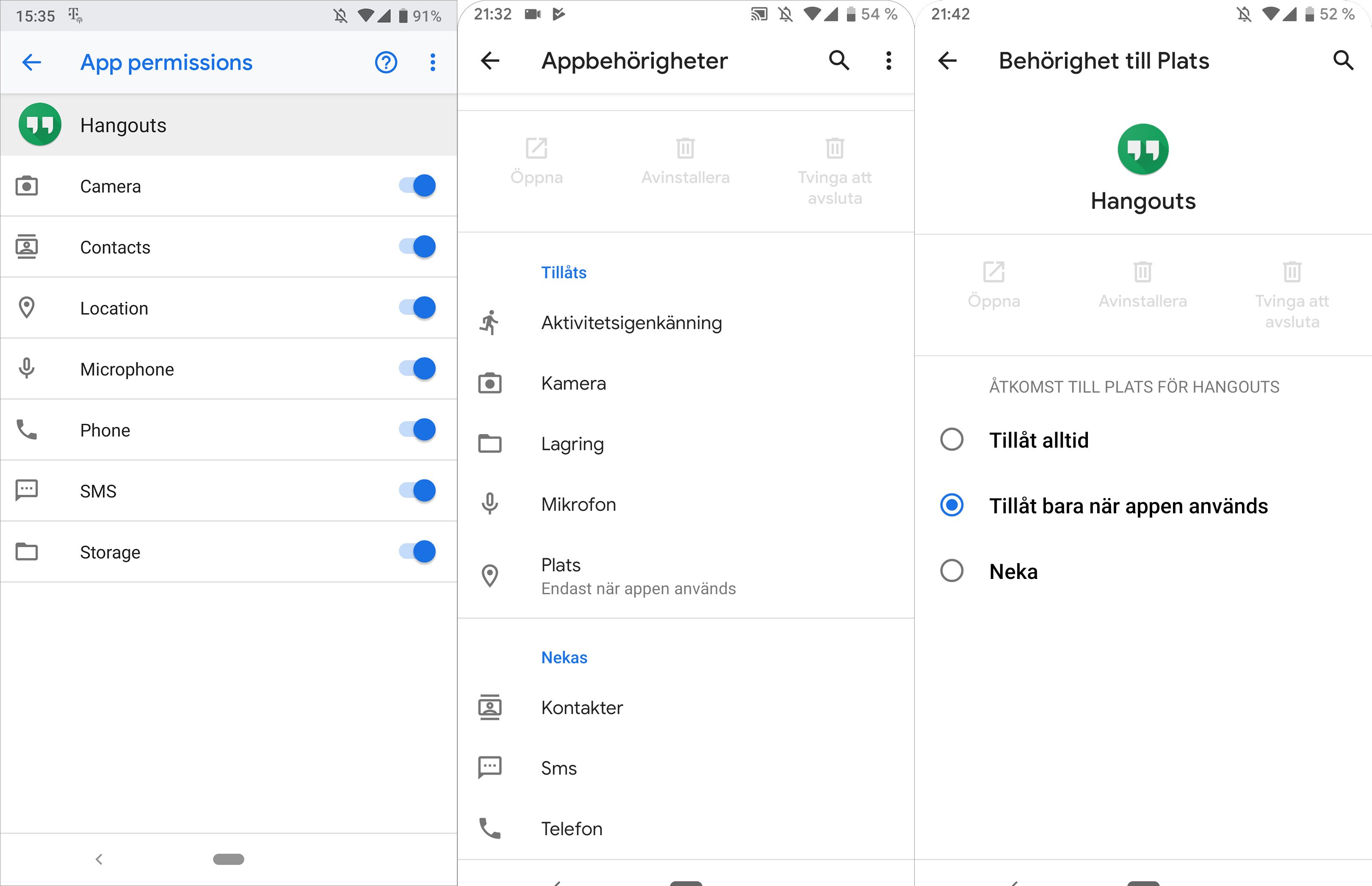Search in Behörighet till Plats screen
Viewport: 1372px width, 886px height.
pos(1343,60)
